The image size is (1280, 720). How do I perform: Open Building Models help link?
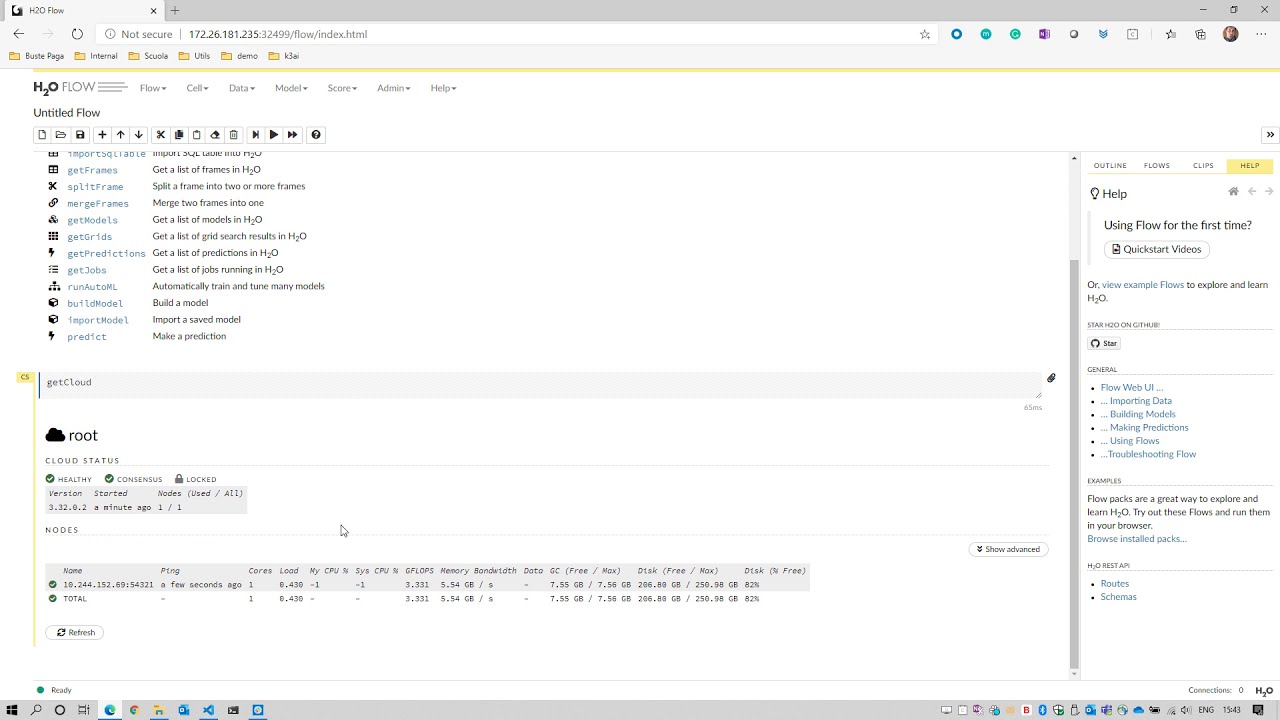click(1138, 414)
